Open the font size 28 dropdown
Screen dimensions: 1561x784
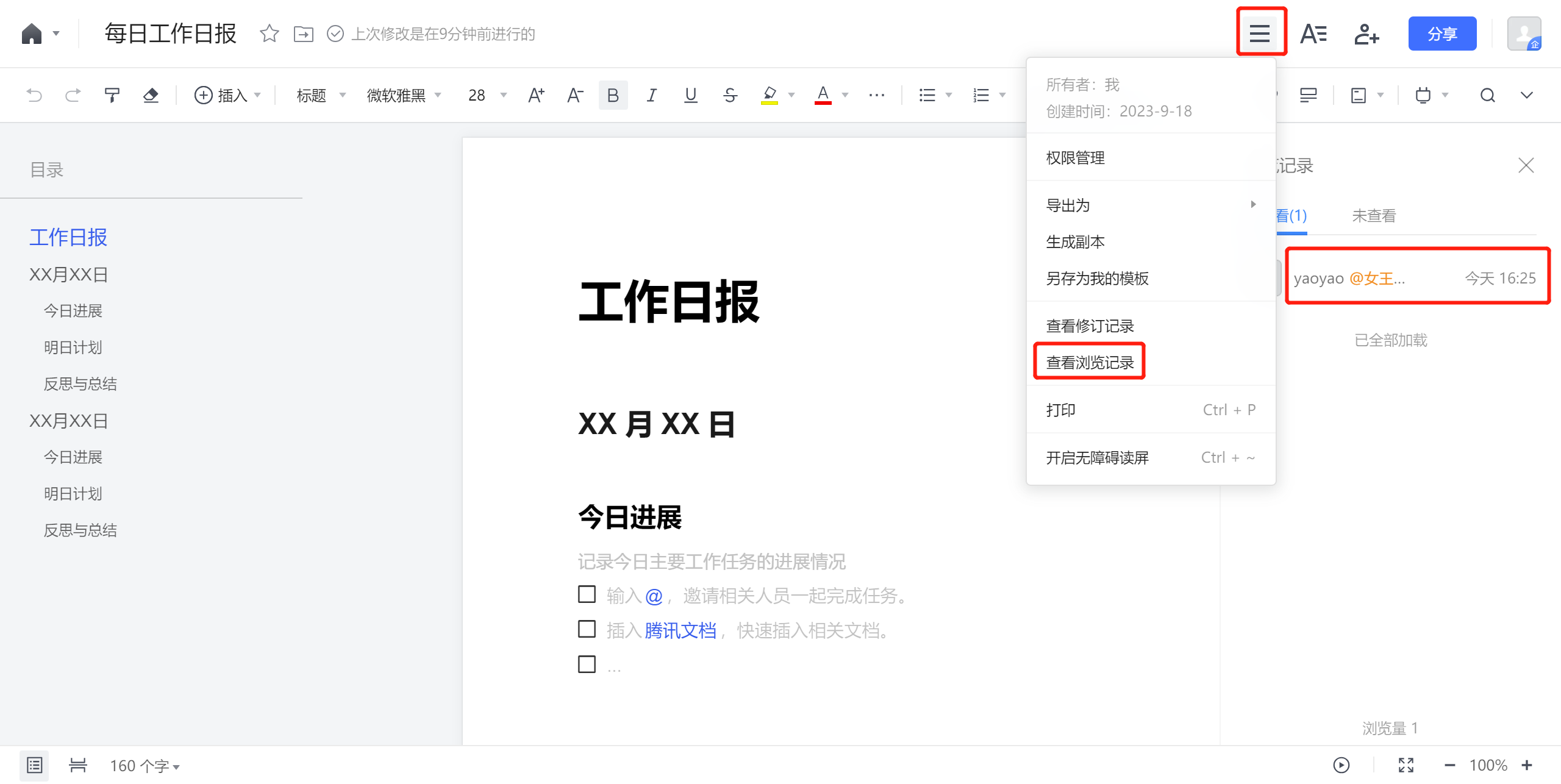487,95
